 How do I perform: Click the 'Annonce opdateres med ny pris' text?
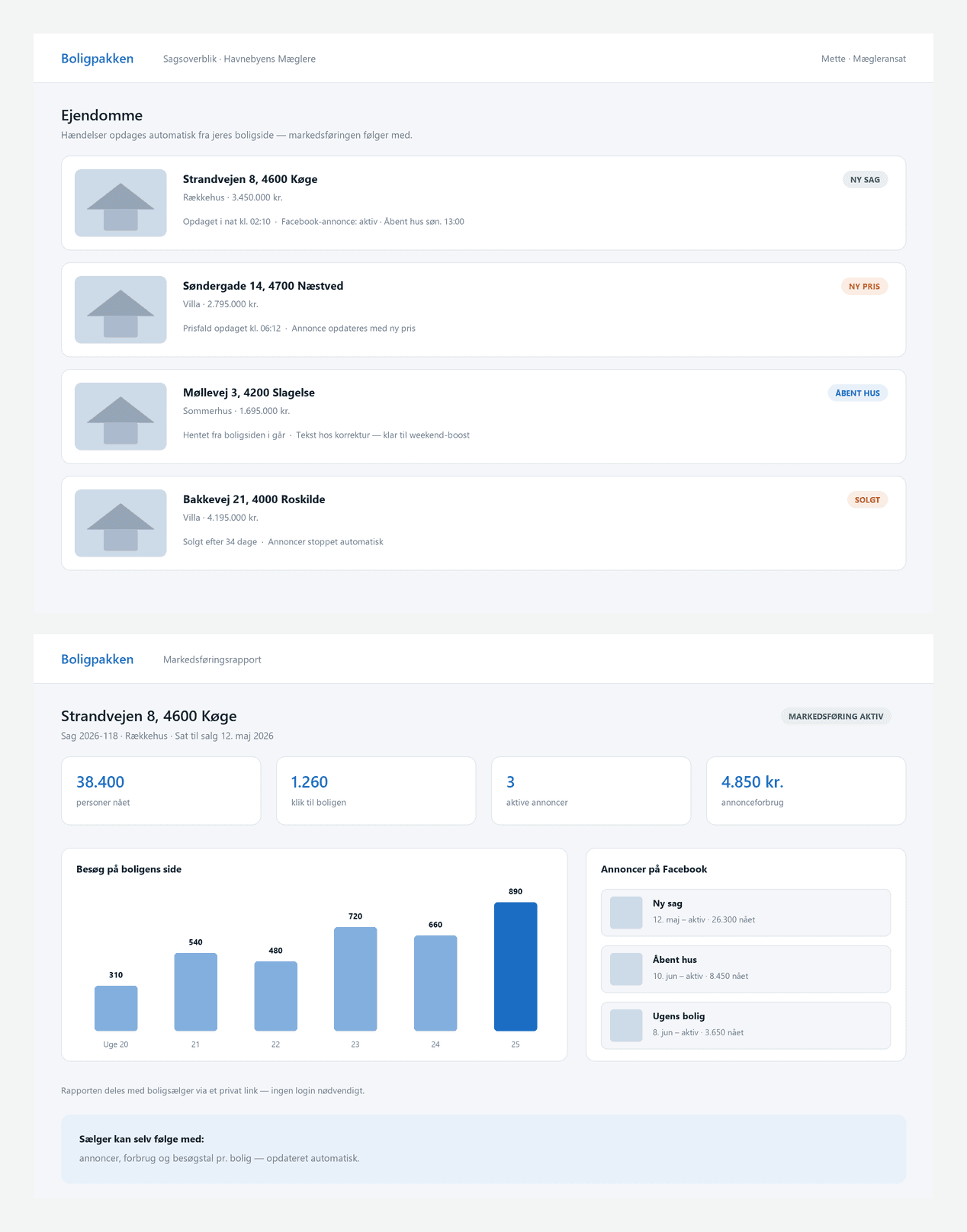353,329
